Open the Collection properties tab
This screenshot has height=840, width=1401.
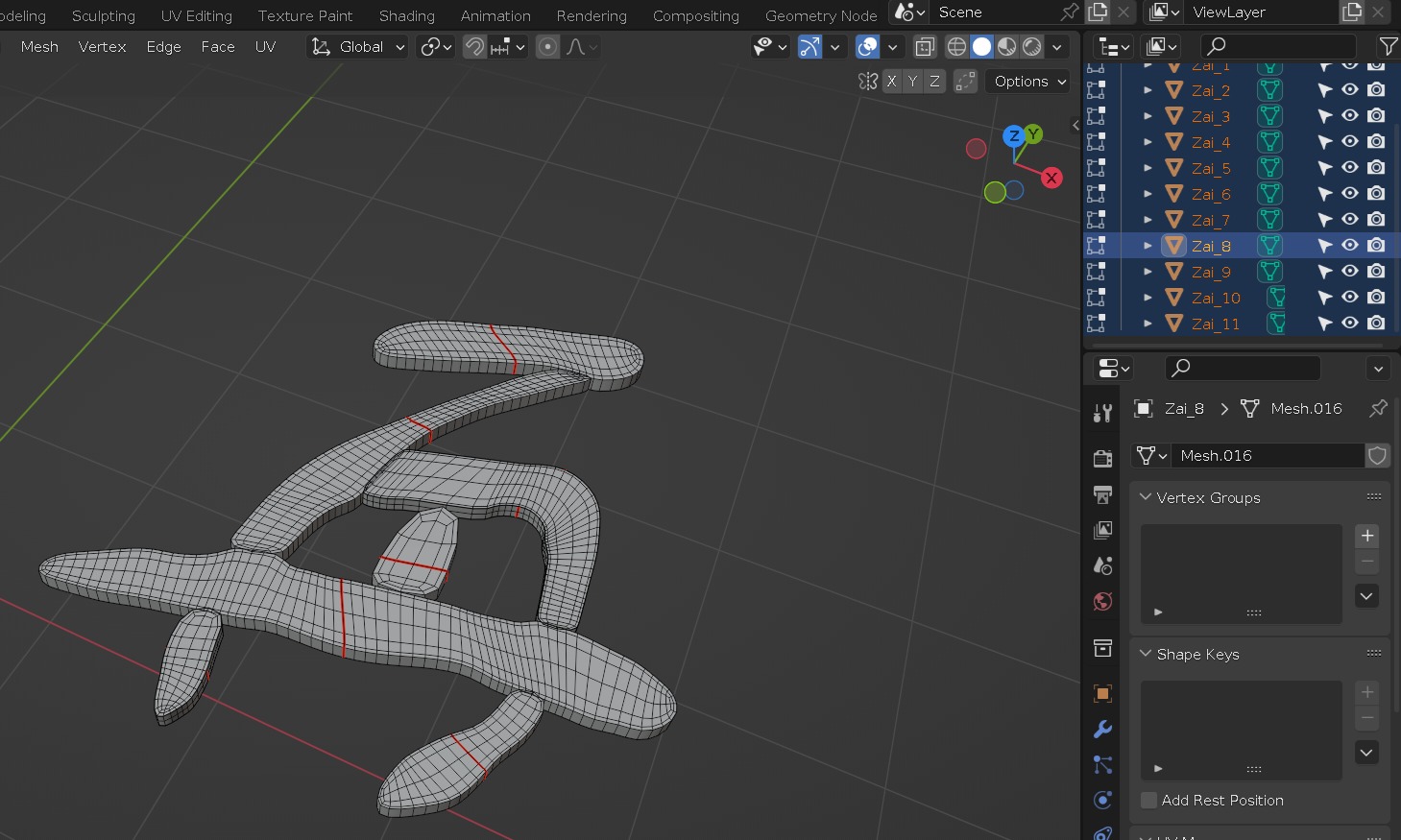[x=1102, y=648]
